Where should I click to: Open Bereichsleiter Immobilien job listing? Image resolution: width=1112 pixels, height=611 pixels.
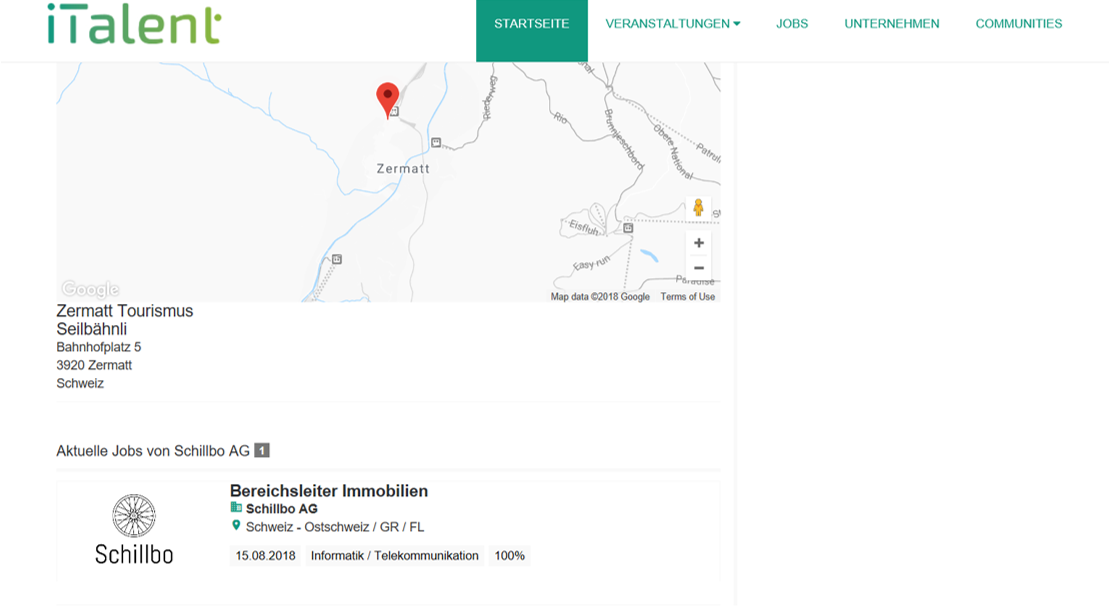(x=329, y=491)
